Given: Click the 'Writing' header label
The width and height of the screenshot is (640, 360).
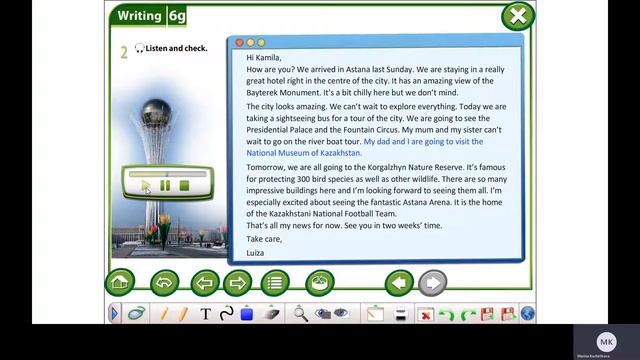Looking at the screenshot, I should click(x=140, y=16).
